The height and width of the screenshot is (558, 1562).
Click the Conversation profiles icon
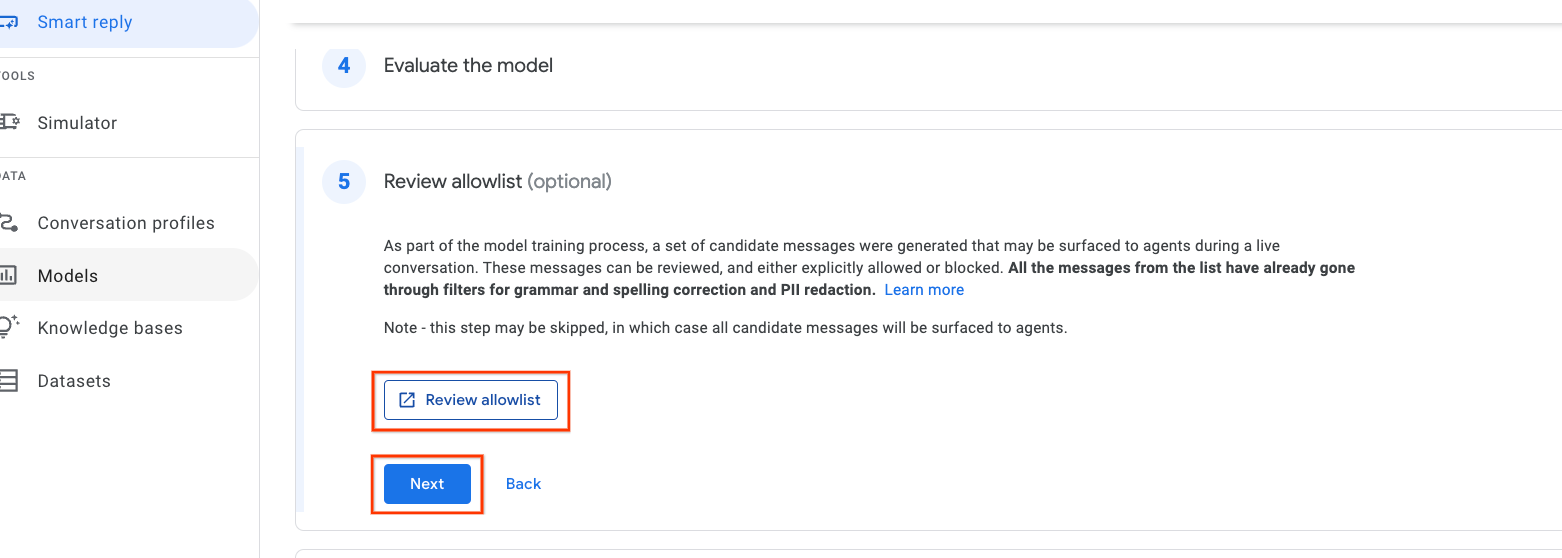point(8,222)
